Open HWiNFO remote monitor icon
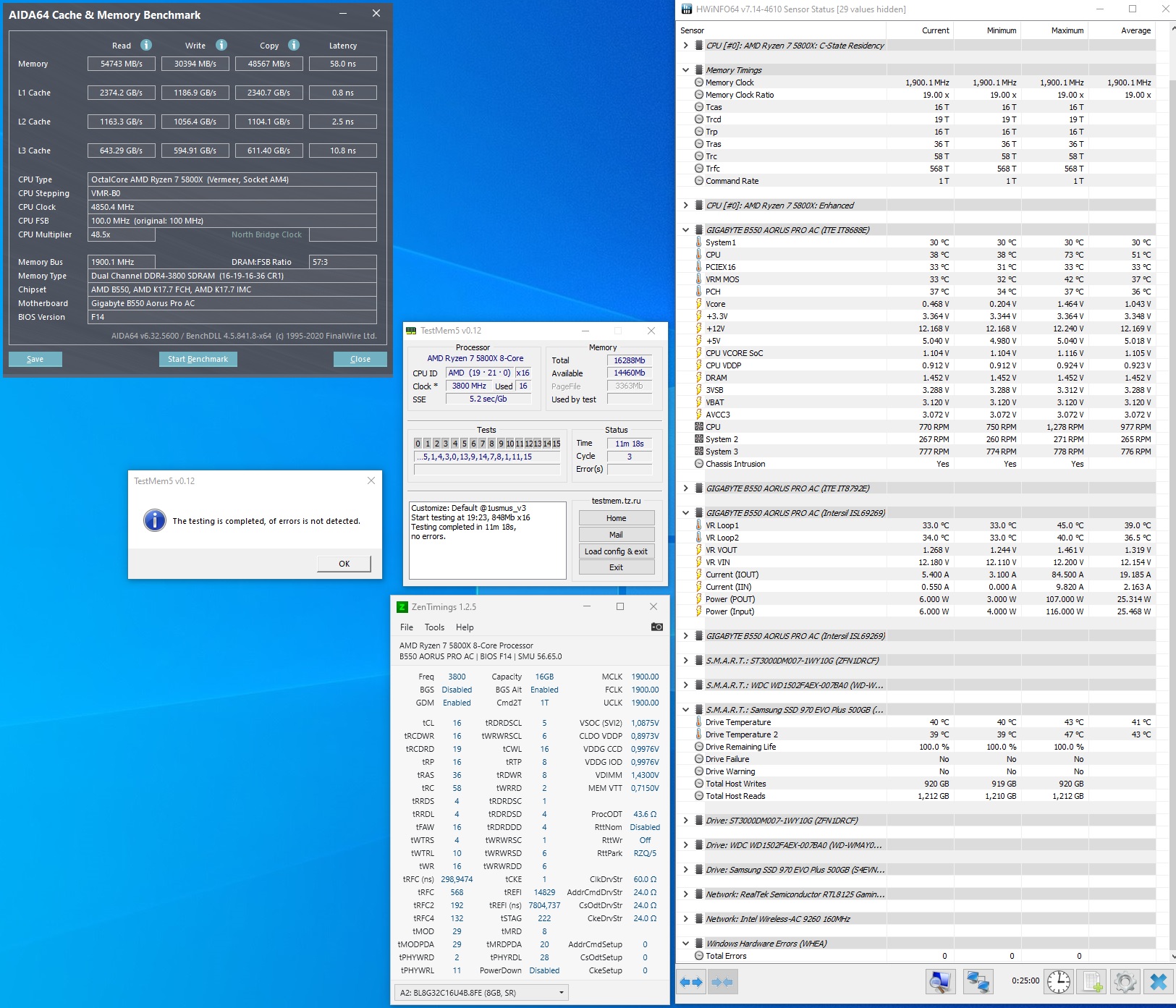Viewport: 1176px width, 1008px height. [x=940, y=982]
